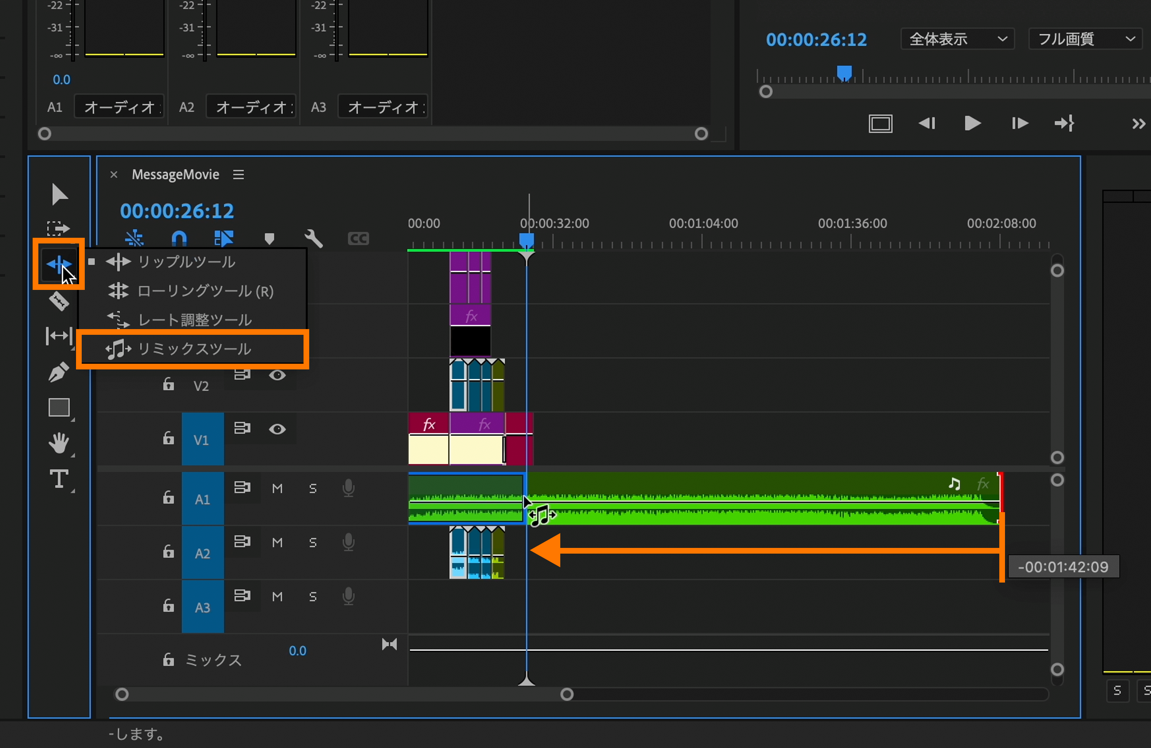Select the Pen tool
This screenshot has width=1151, height=748.
(59, 372)
